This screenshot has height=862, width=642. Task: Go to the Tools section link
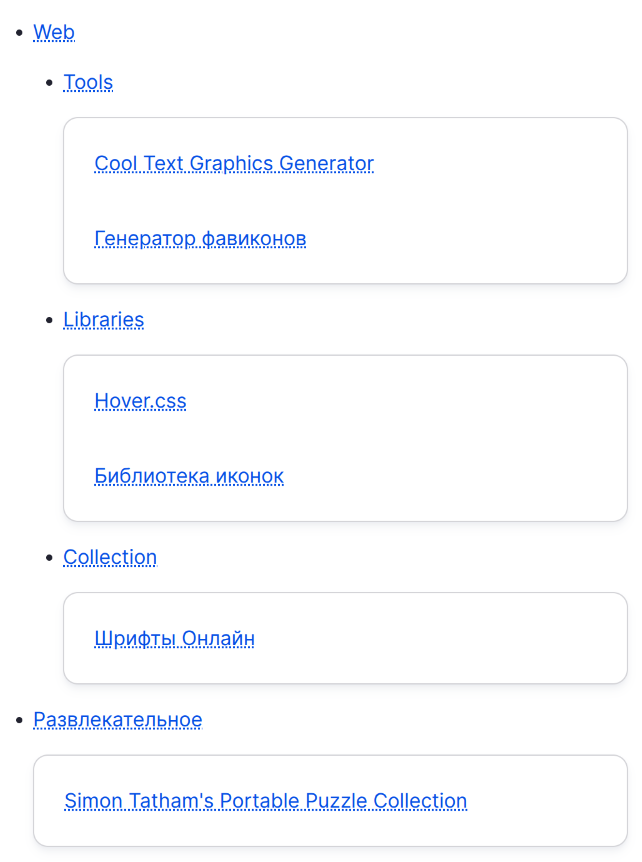(88, 83)
